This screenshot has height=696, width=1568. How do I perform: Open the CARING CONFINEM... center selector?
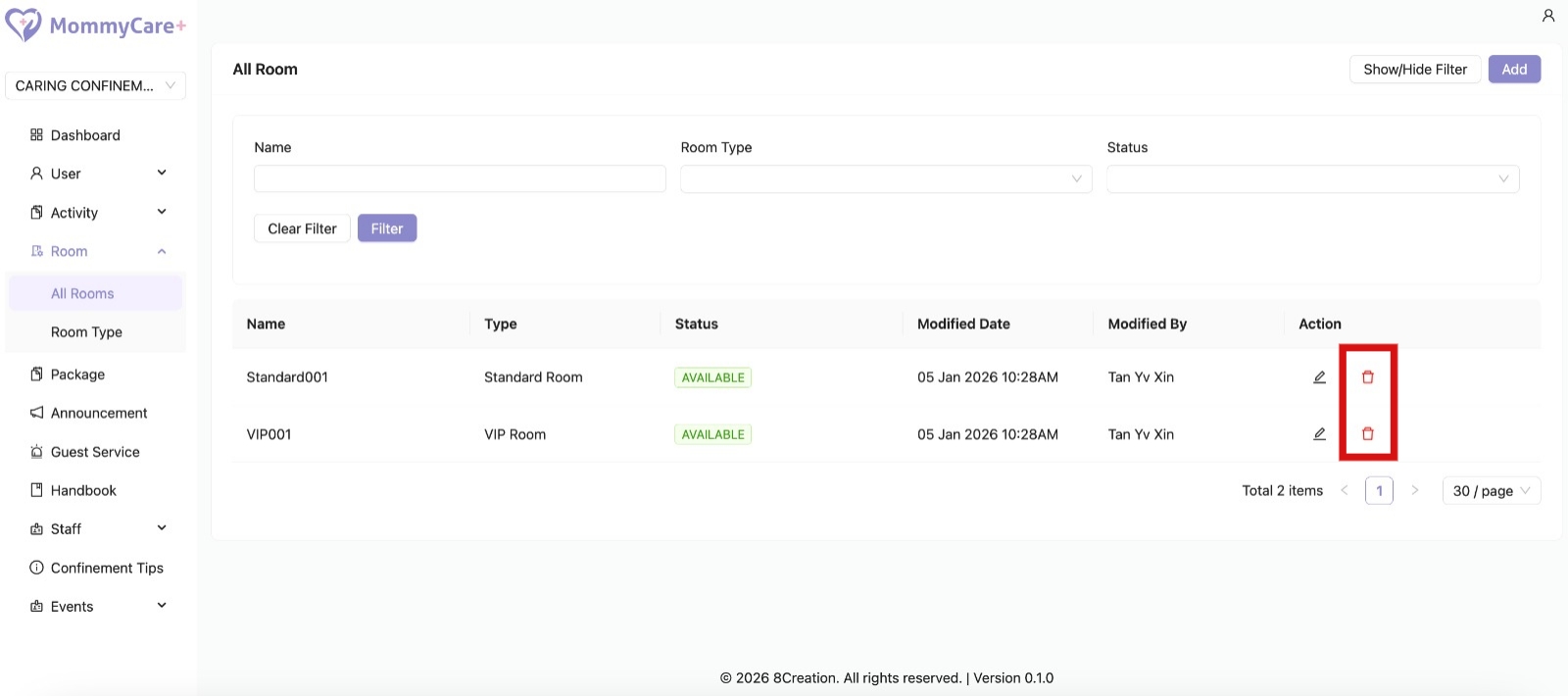tap(95, 85)
